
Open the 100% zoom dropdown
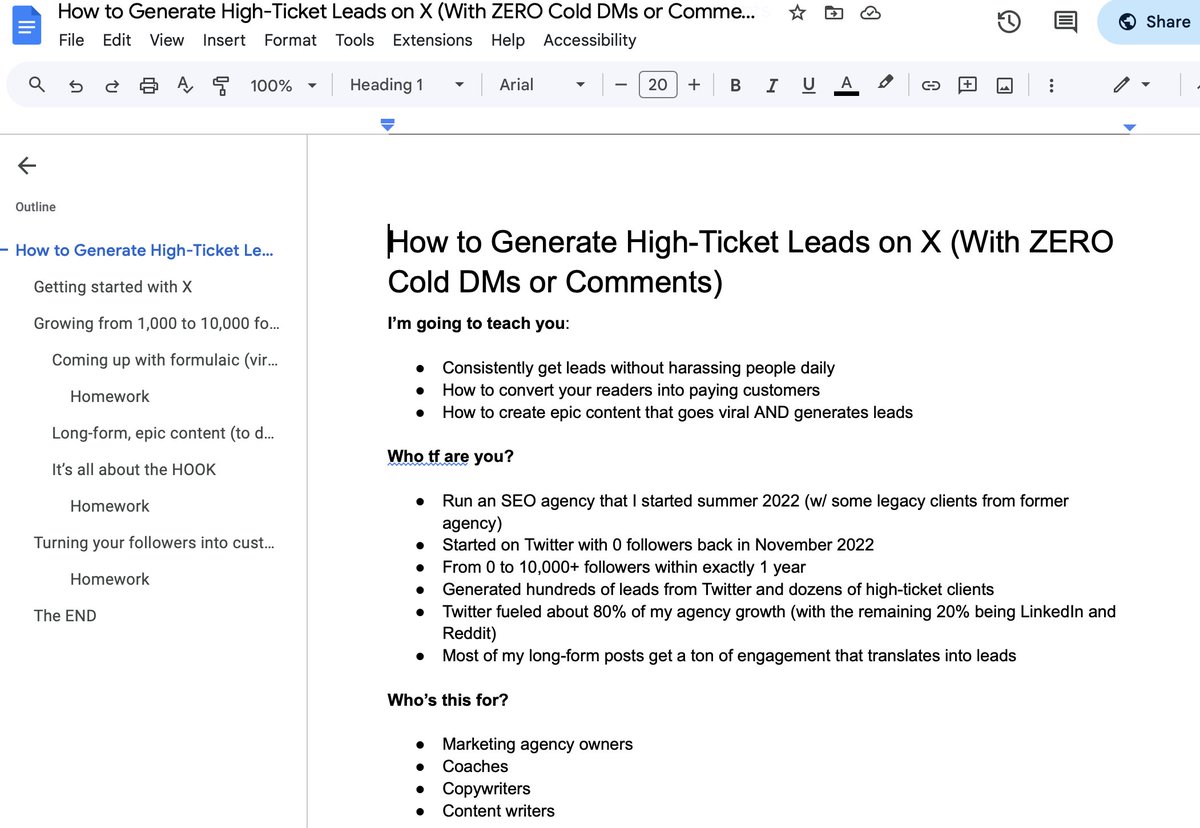coord(283,86)
